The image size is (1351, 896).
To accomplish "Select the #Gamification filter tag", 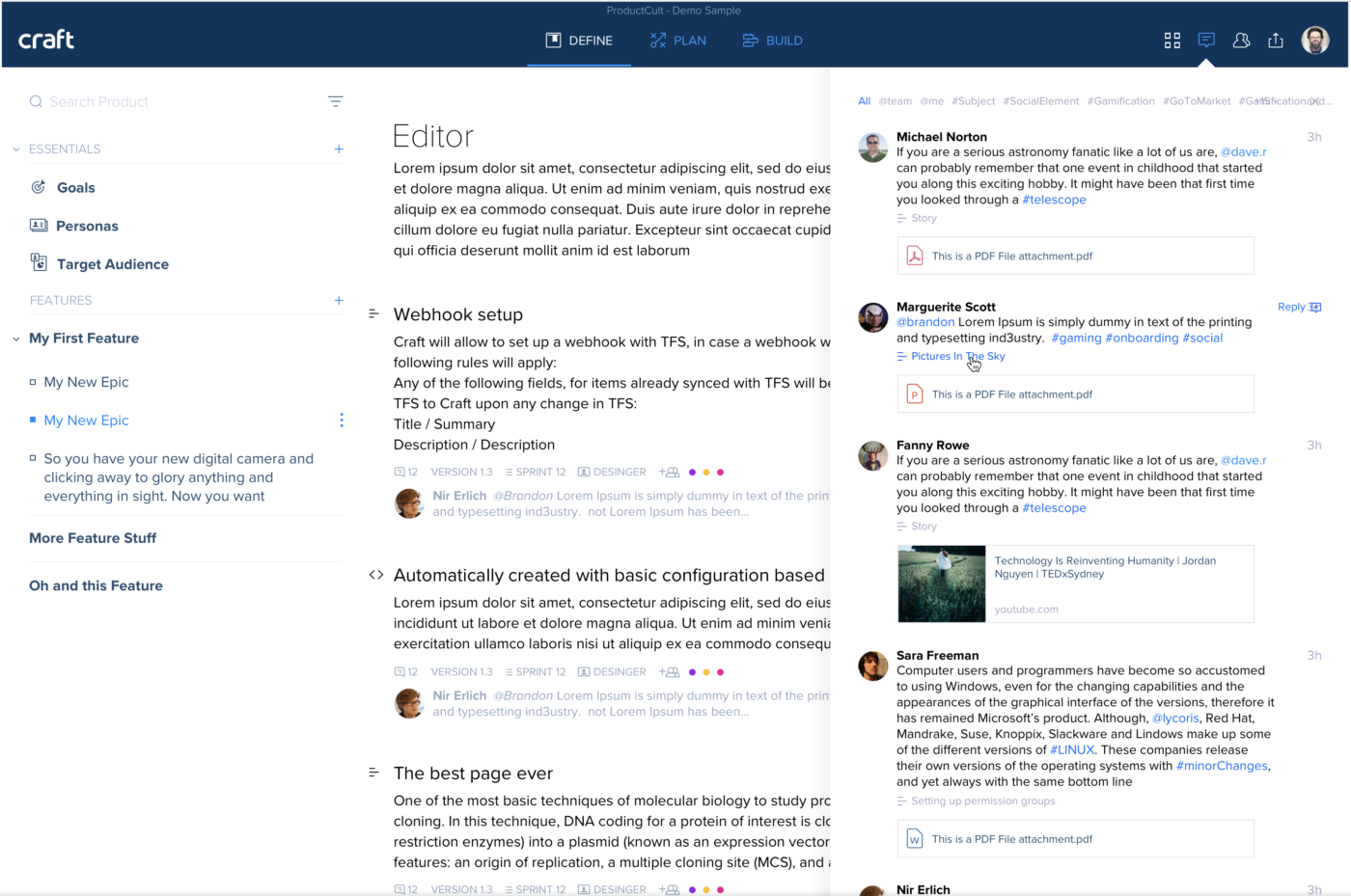I will pyautogui.click(x=1120, y=101).
